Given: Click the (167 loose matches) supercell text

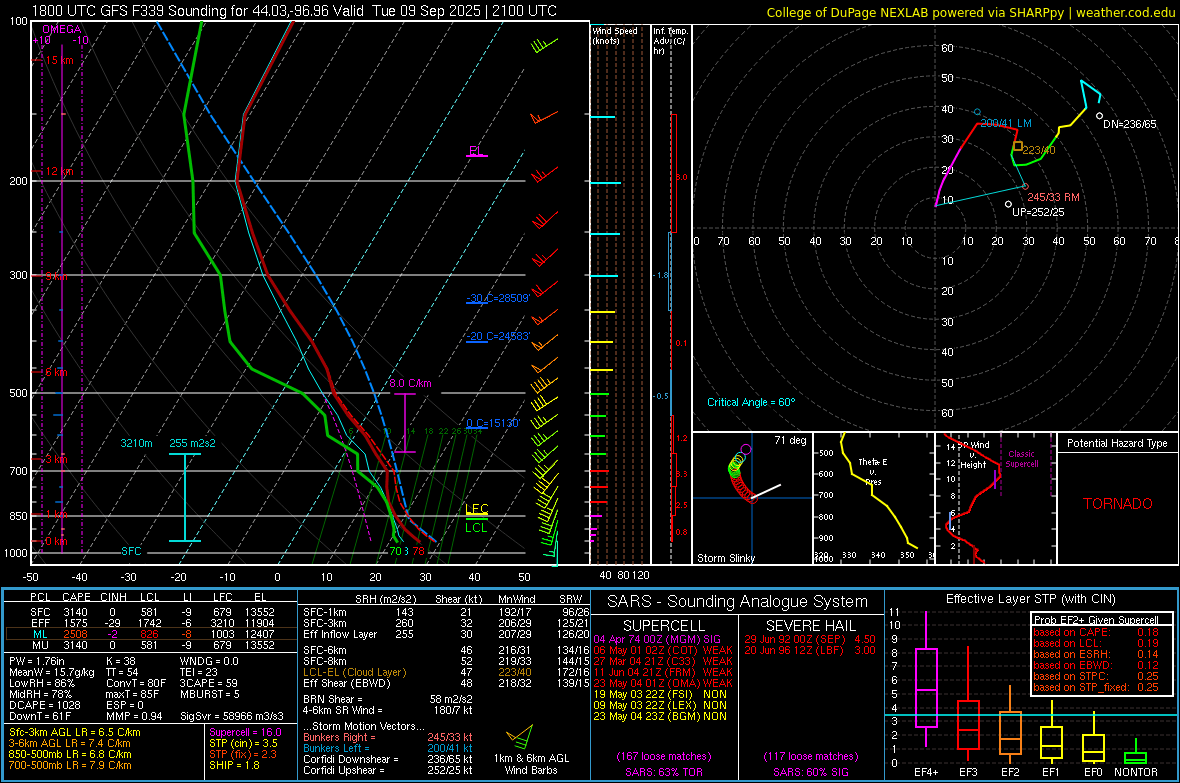Looking at the screenshot, I should pos(663,756).
